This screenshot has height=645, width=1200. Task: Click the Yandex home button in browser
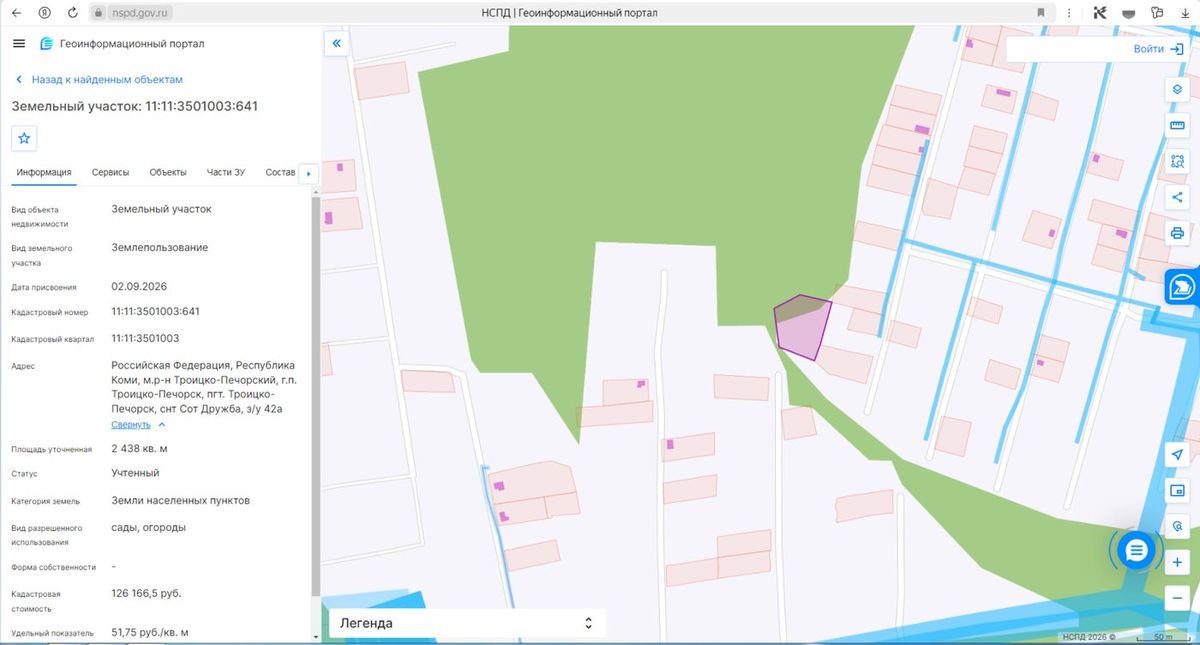click(x=44, y=13)
